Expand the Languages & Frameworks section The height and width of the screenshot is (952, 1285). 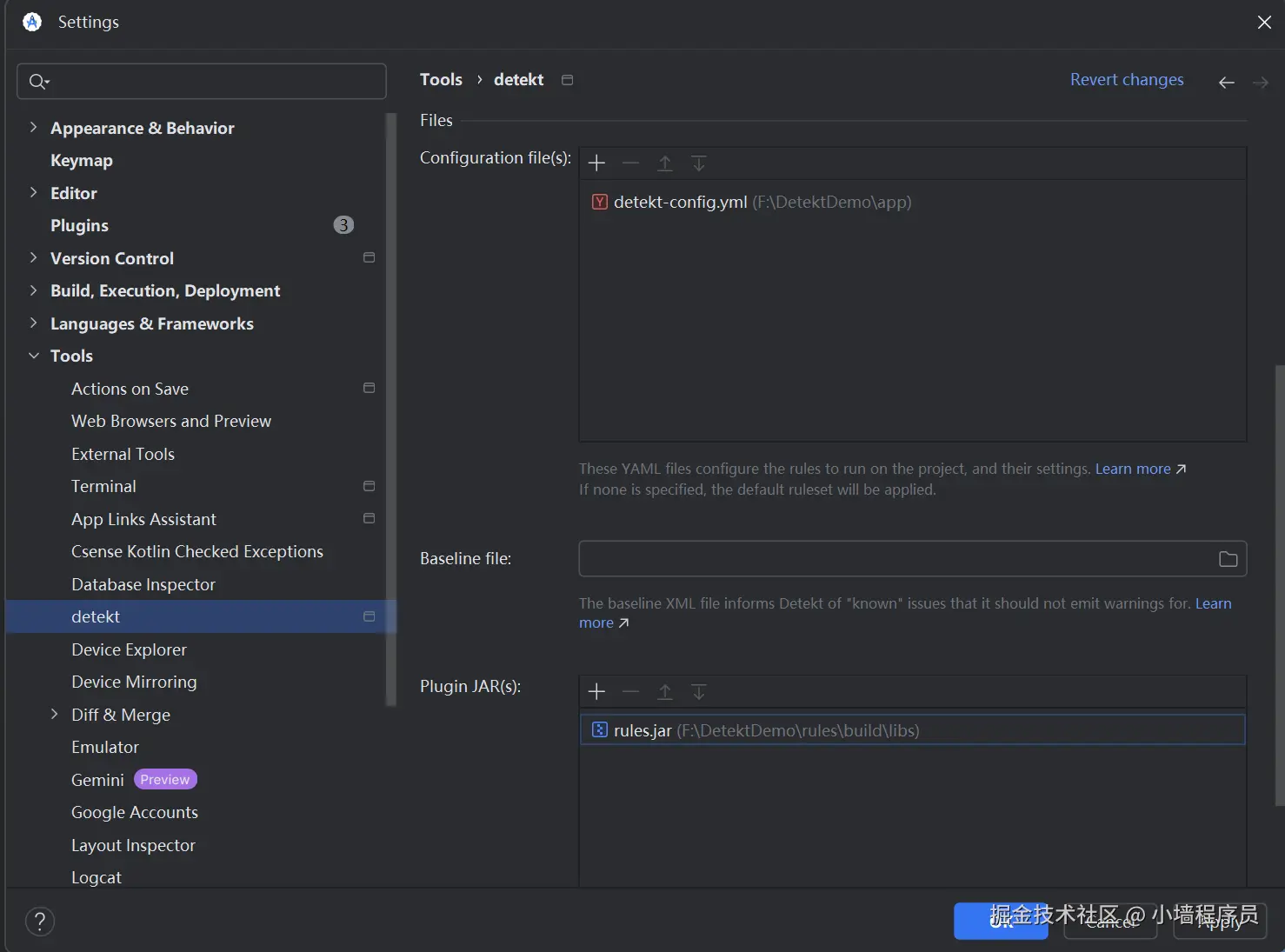click(33, 323)
